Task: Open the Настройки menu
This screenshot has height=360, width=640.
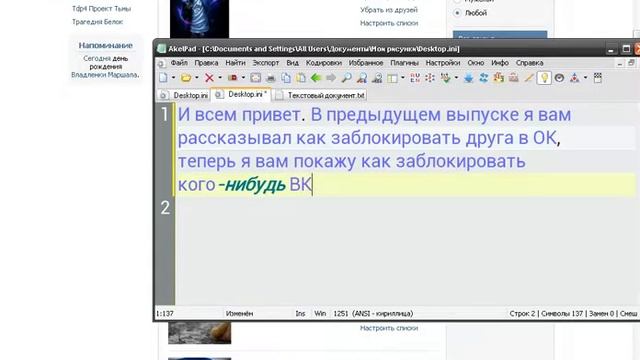Action: pyautogui.click(x=443, y=63)
